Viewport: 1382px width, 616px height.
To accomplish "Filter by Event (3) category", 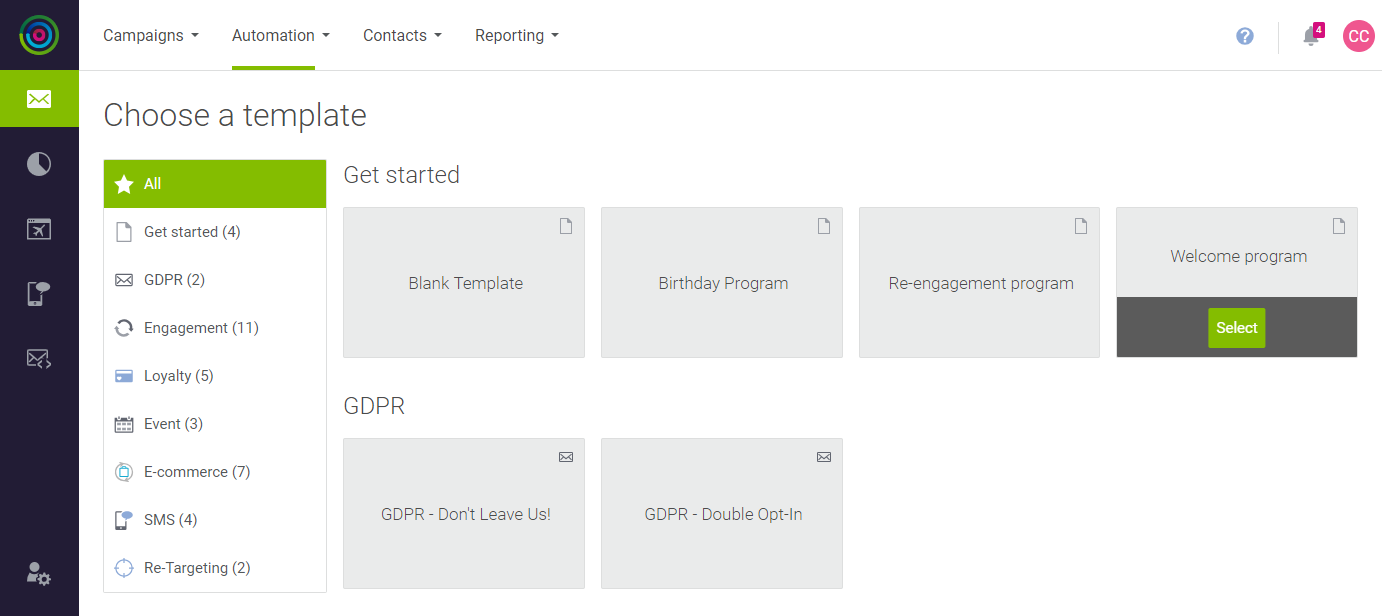I will [x=215, y=424].
